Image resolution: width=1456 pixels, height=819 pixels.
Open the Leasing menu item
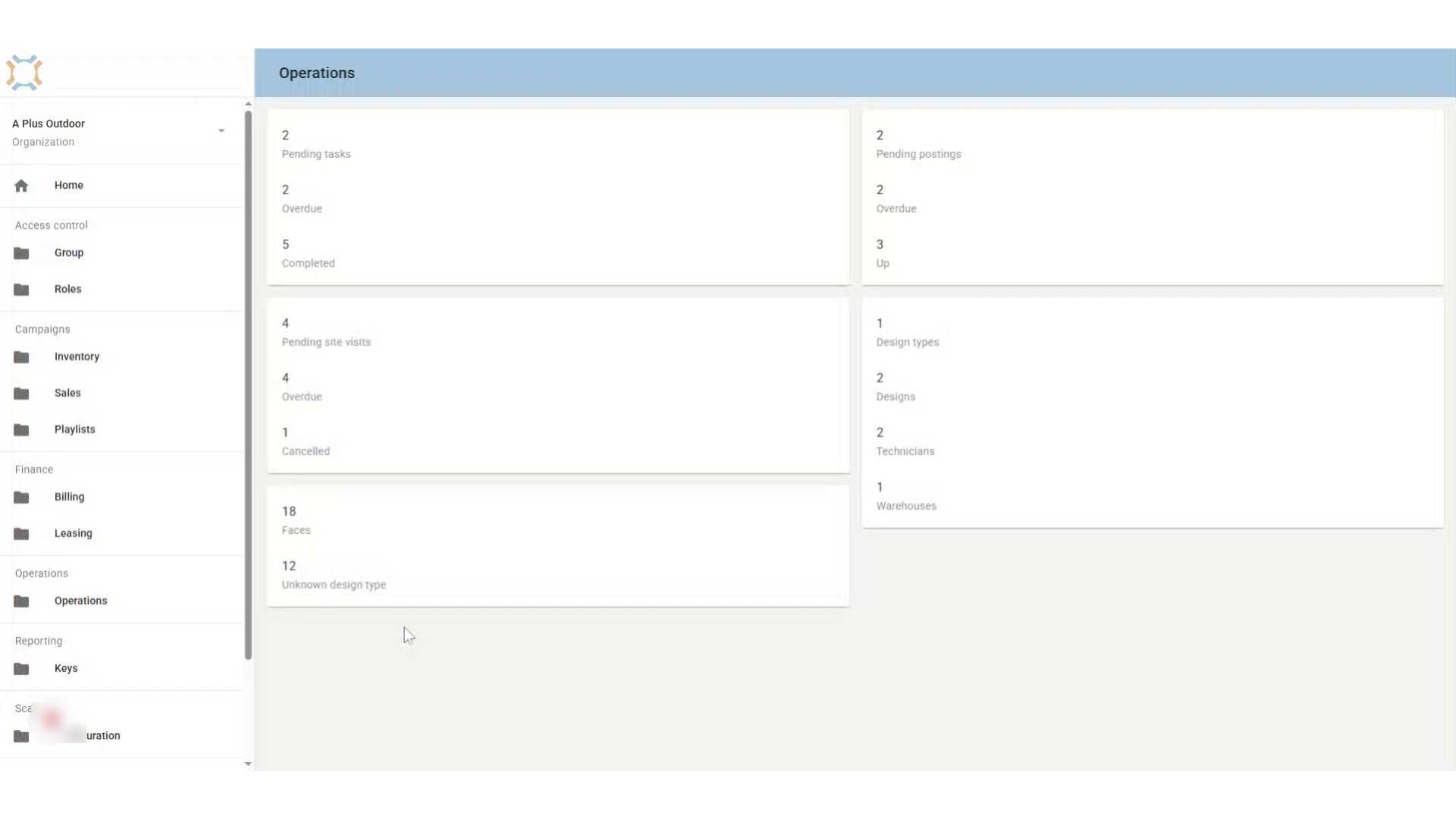(74, 533)
